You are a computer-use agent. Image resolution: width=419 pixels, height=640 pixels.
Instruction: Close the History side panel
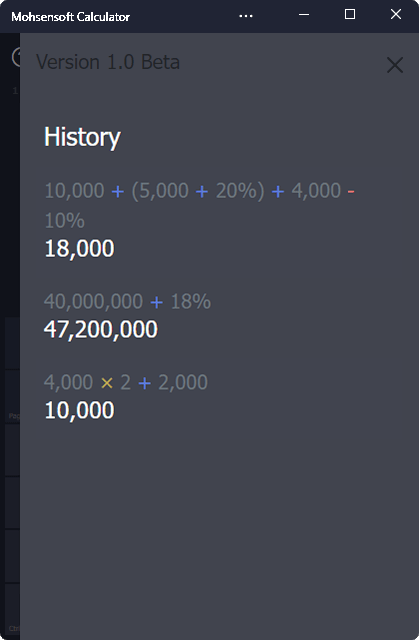(x=395, y=65)
